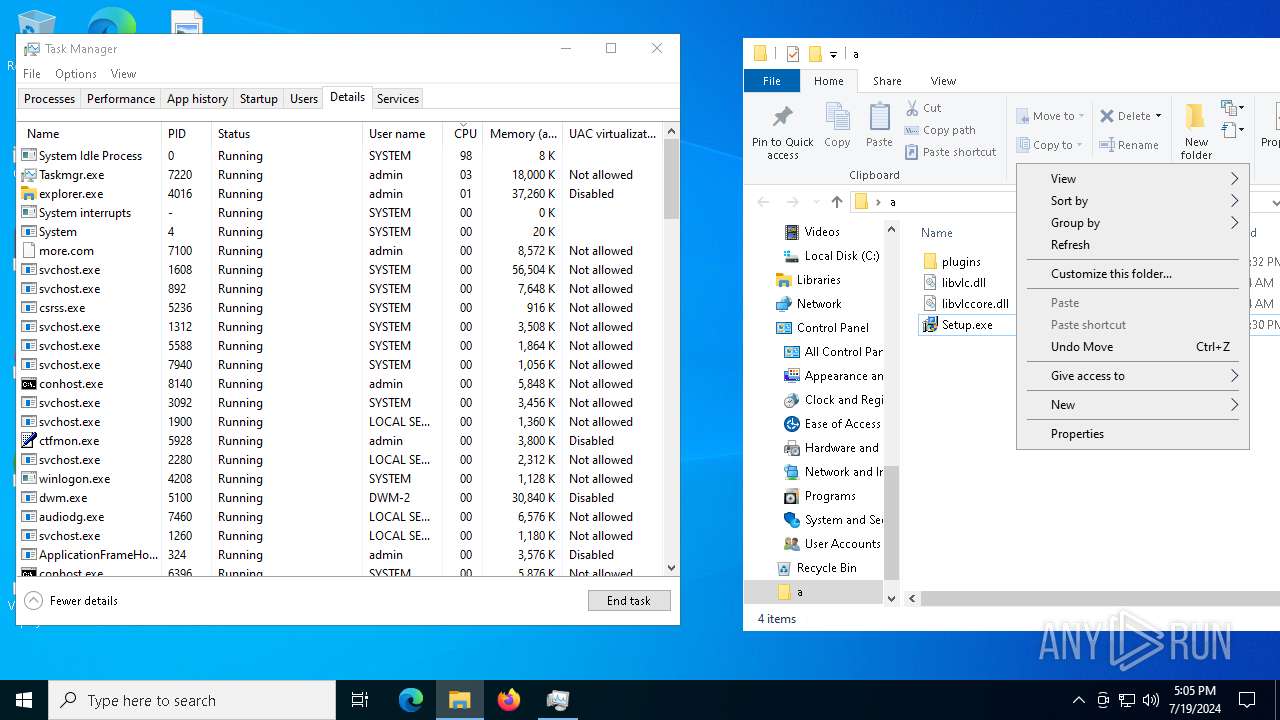Select Control Panel in navigation pane
Image resolution: width=1280 pixels, height=720 pixels.
tap(832, 328)
